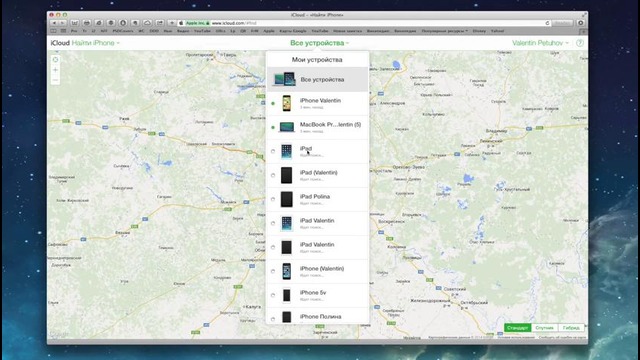This screenshot has width=640, height=360.
Task: Click the plus add-bookmark button beside address bar
Action: tap(172, 23)
